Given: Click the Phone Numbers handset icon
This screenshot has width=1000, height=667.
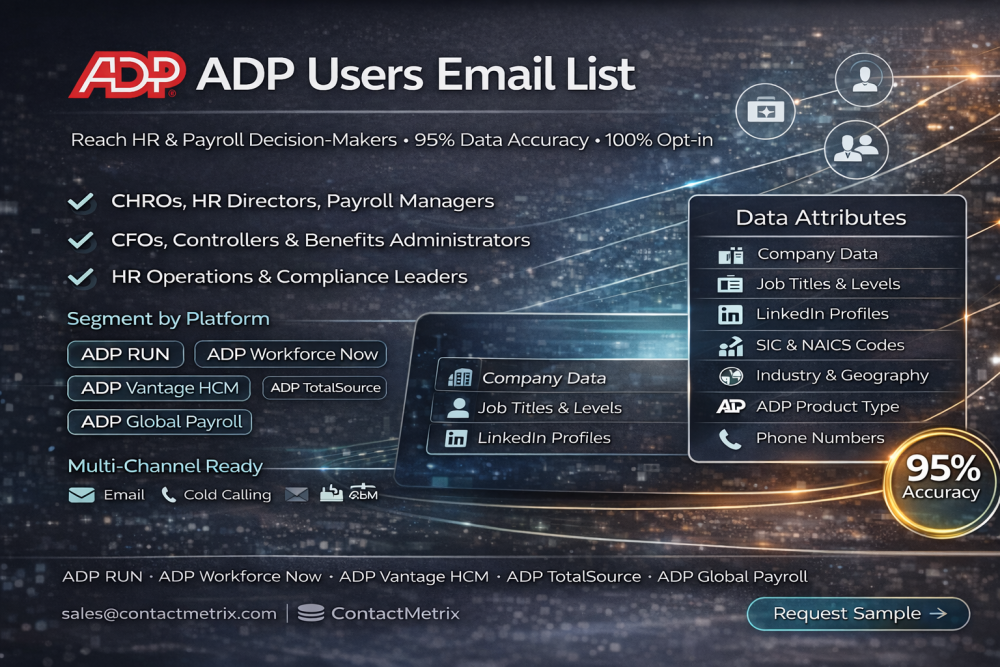Looking at the screenshot, I should (730, 439).
